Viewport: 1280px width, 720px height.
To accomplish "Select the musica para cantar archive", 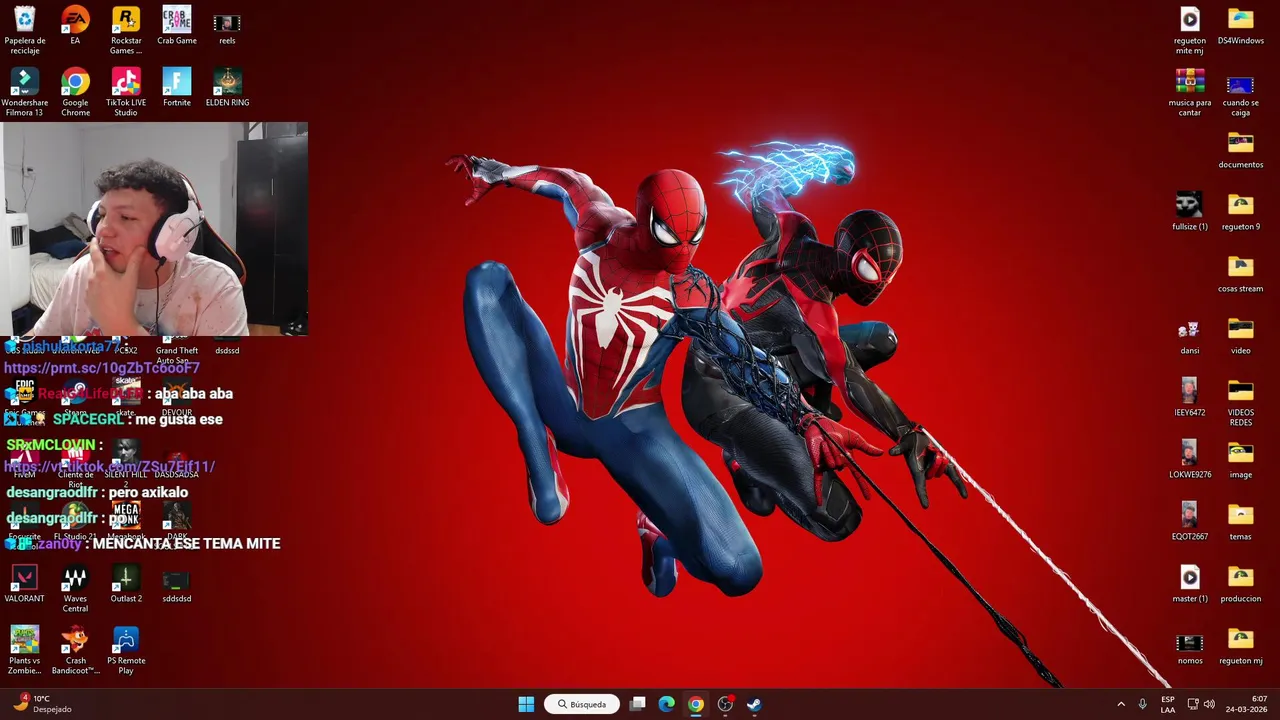I will 1189,92.
